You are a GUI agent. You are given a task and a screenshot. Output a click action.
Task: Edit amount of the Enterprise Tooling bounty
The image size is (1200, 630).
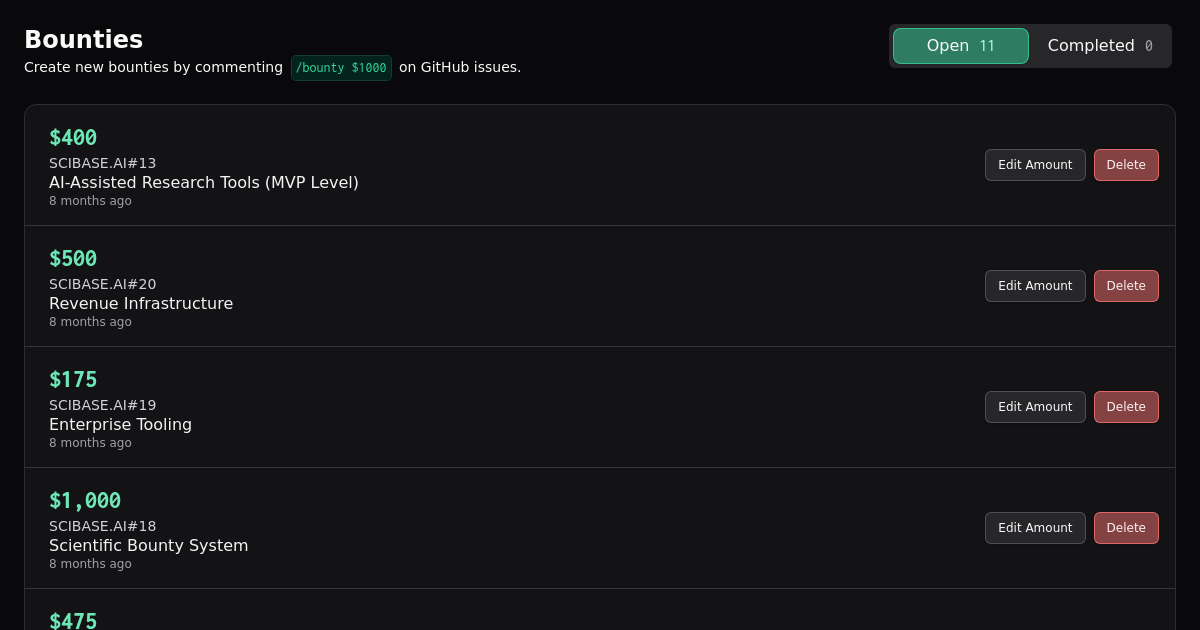(1035, 407)
